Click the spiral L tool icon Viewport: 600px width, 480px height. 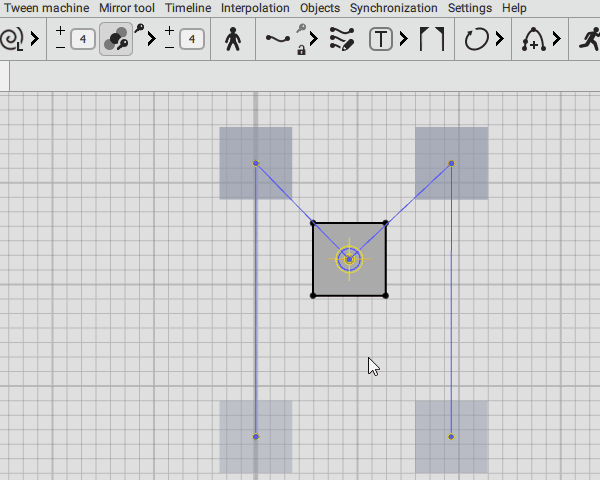(x=12, y=40)
